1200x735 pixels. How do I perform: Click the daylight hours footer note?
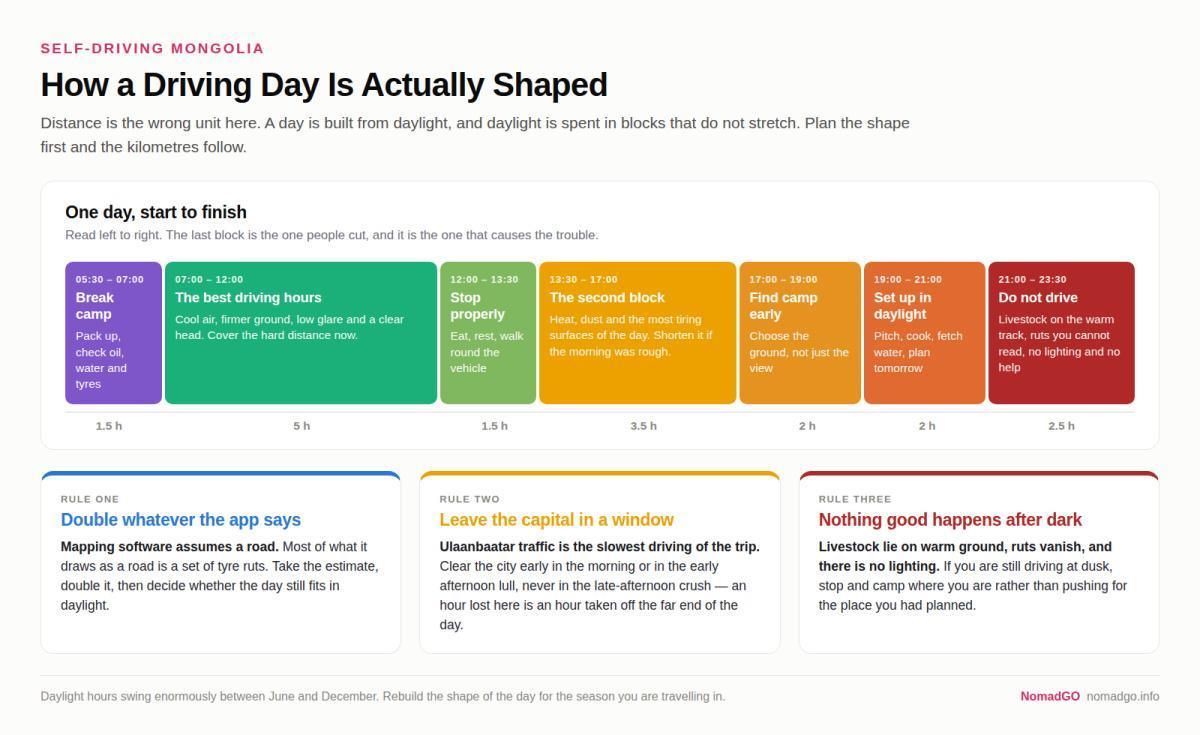pos(383,696)
